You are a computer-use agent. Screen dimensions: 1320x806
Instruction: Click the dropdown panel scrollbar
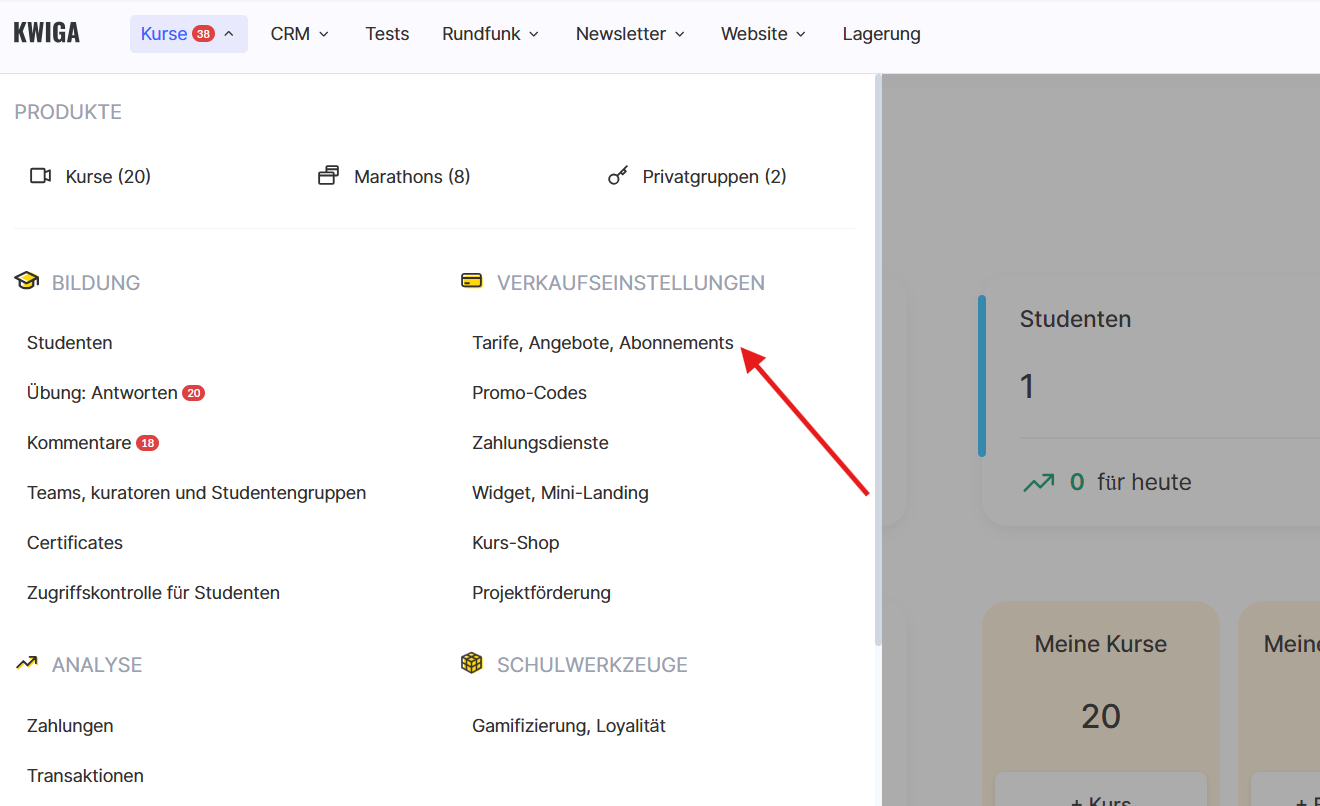click(878, 360)
